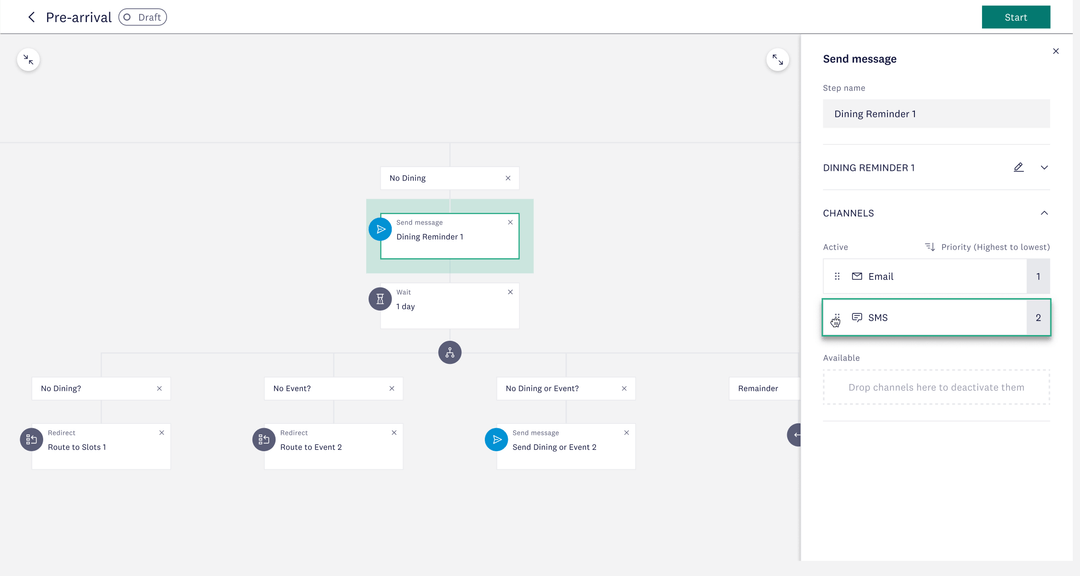Image resolution: width=1080 pixels, height=576 pixels.
Task: Click the hourglass icon on the Wait step
Action: coord(380,298)
